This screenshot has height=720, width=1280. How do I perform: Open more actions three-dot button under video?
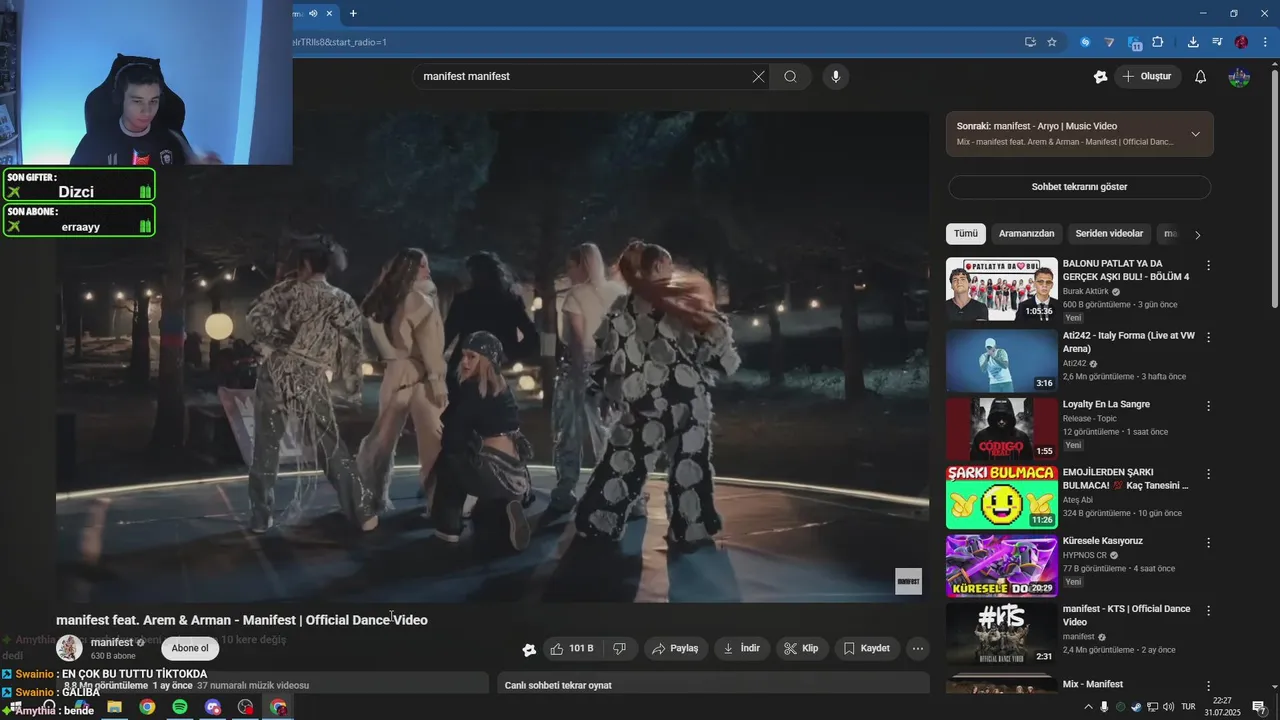click(918, 649)
